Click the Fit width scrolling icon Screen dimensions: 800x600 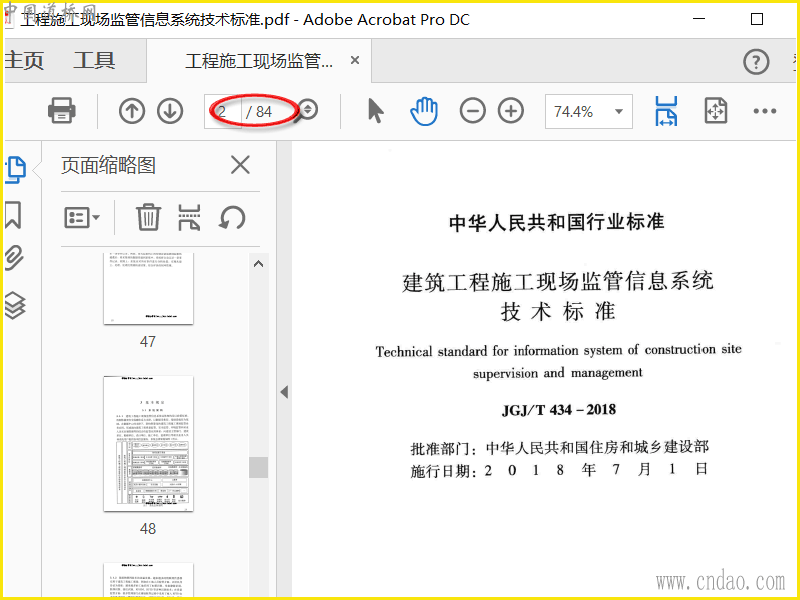(666, 111)
